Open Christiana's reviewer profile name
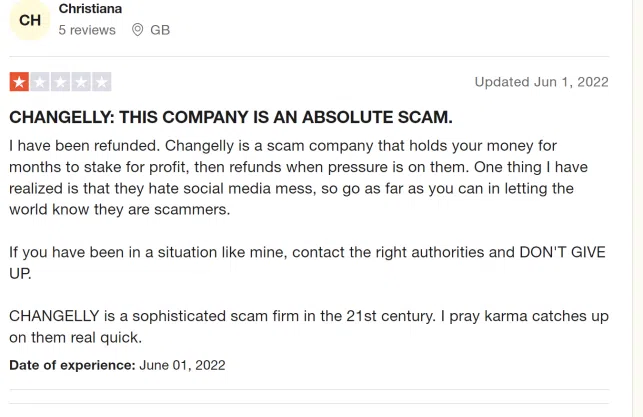The width and height of the screenshot is (643, 417). (x=90, y=9)
